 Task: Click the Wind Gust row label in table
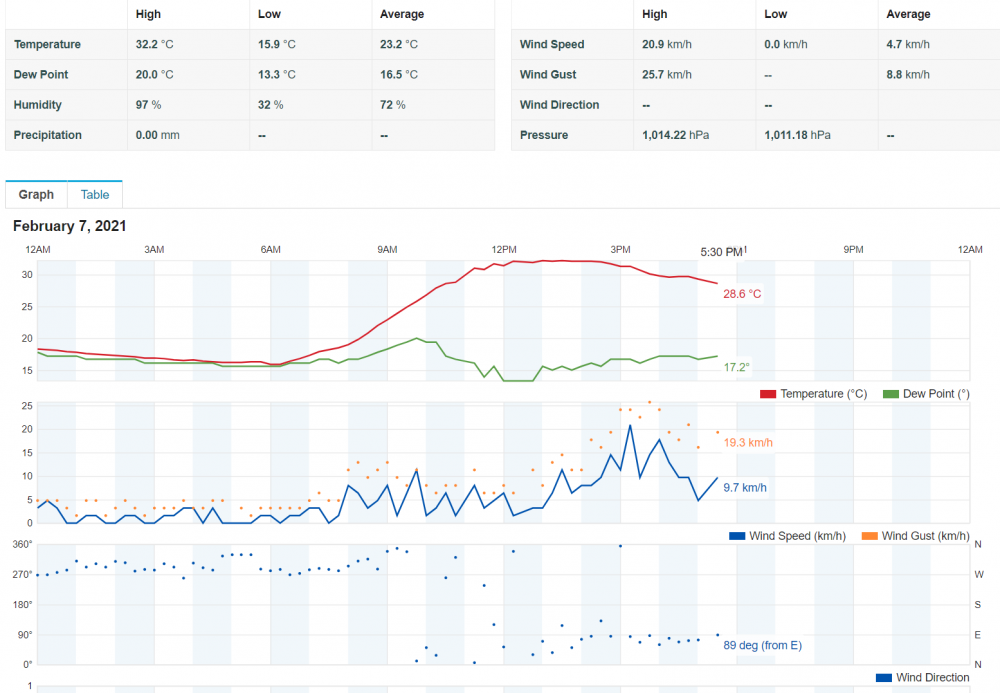548,75
